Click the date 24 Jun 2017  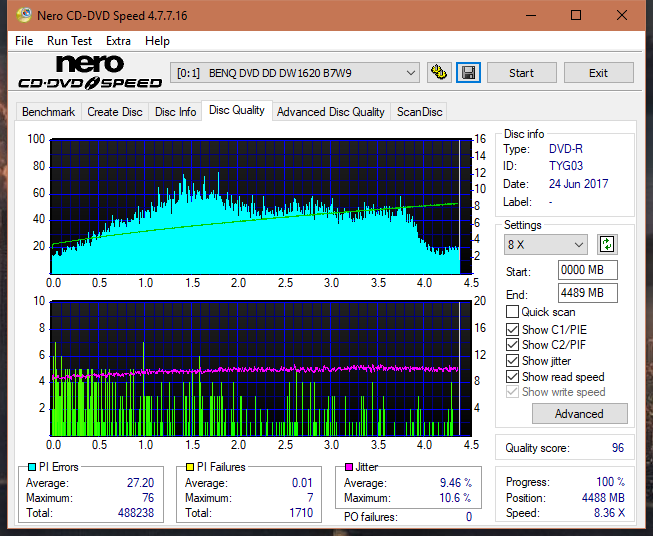click(x=578, y=184)
